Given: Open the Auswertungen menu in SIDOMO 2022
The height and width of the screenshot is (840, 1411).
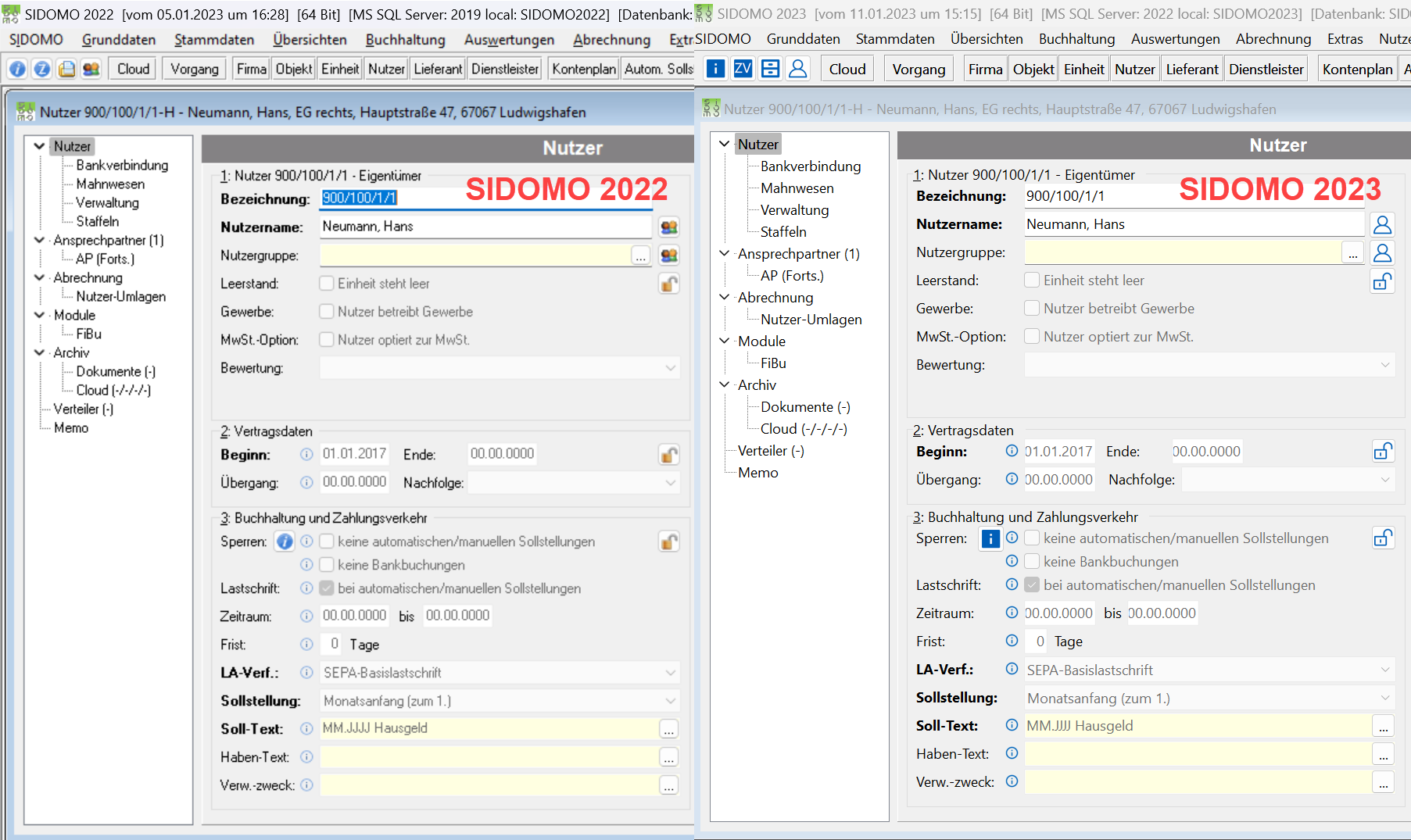Looking at the screenshot, I should pyautogui.click(x=509, y=39).
